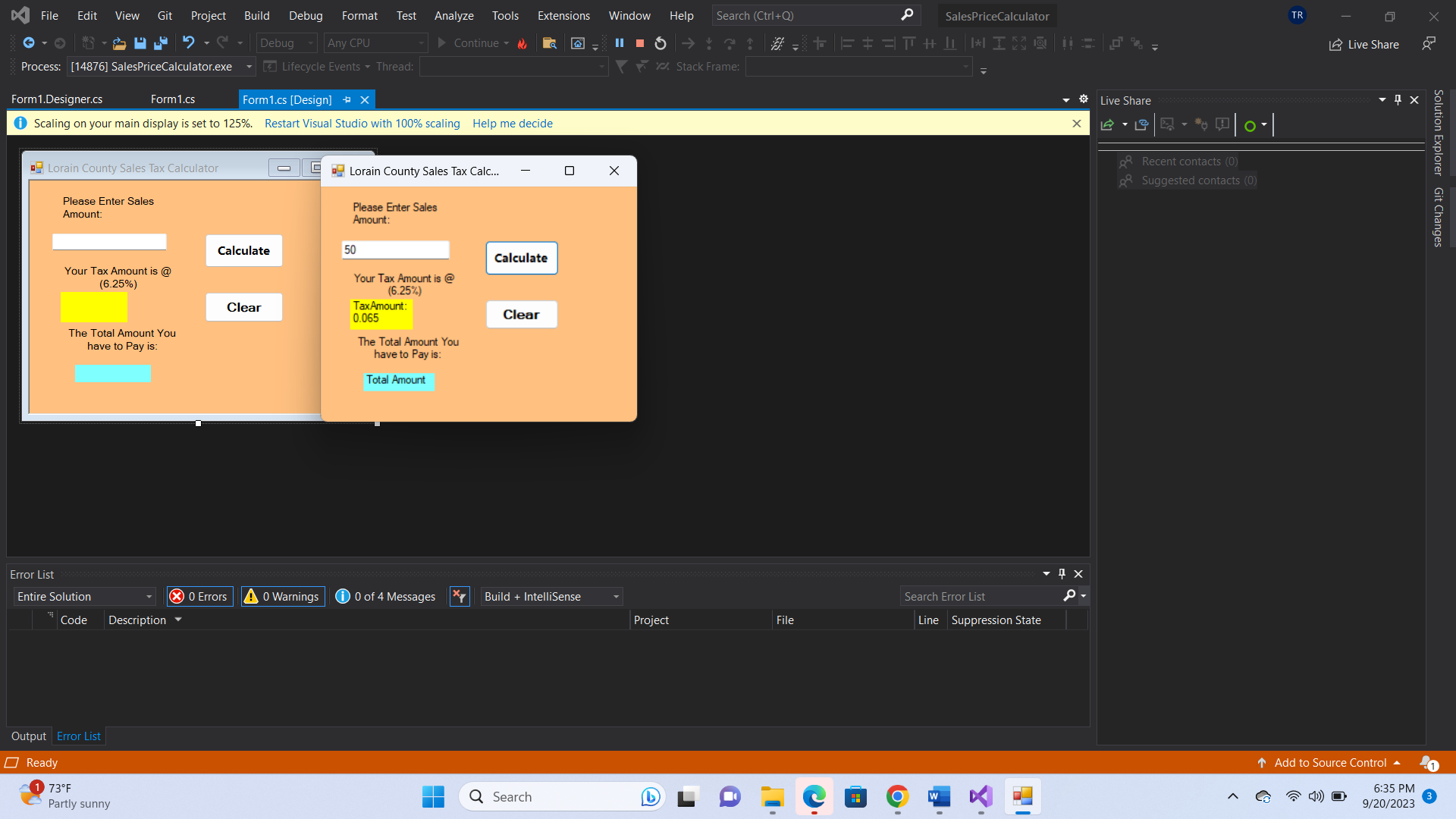Click the cyan Total Amount label
1456x819 pixels.
[x=399, y=381]
